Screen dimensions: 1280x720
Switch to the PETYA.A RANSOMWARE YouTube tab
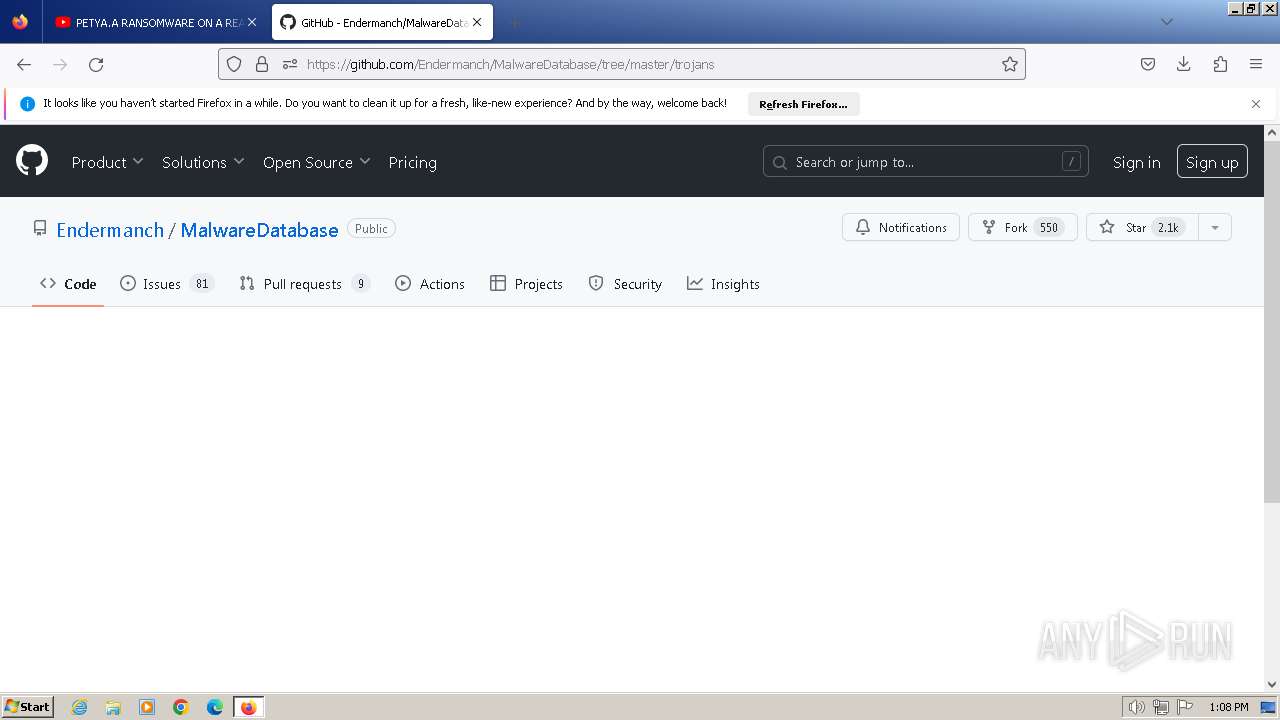(x=157, y=22)
